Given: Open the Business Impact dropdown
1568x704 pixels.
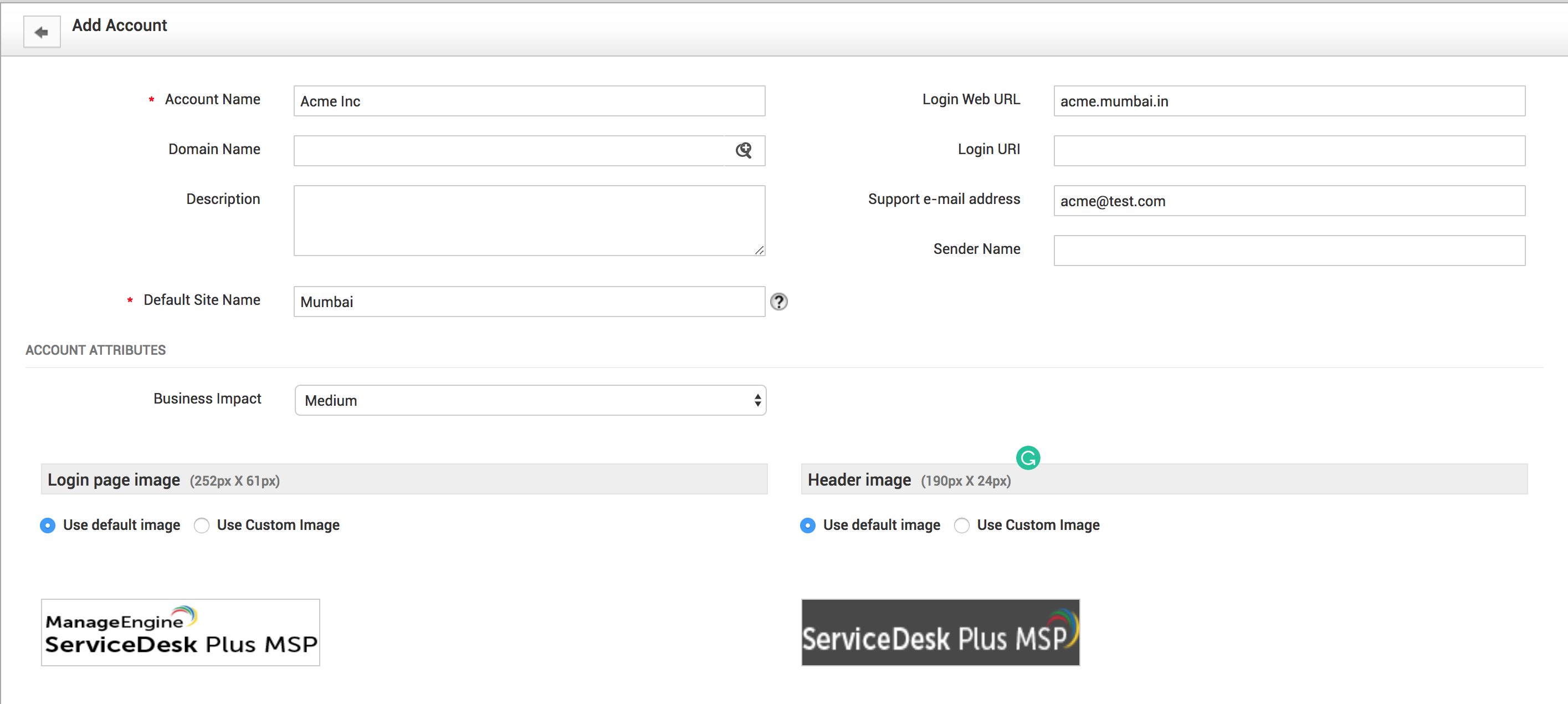Looking at the screenshot, I should coord(530,400).
